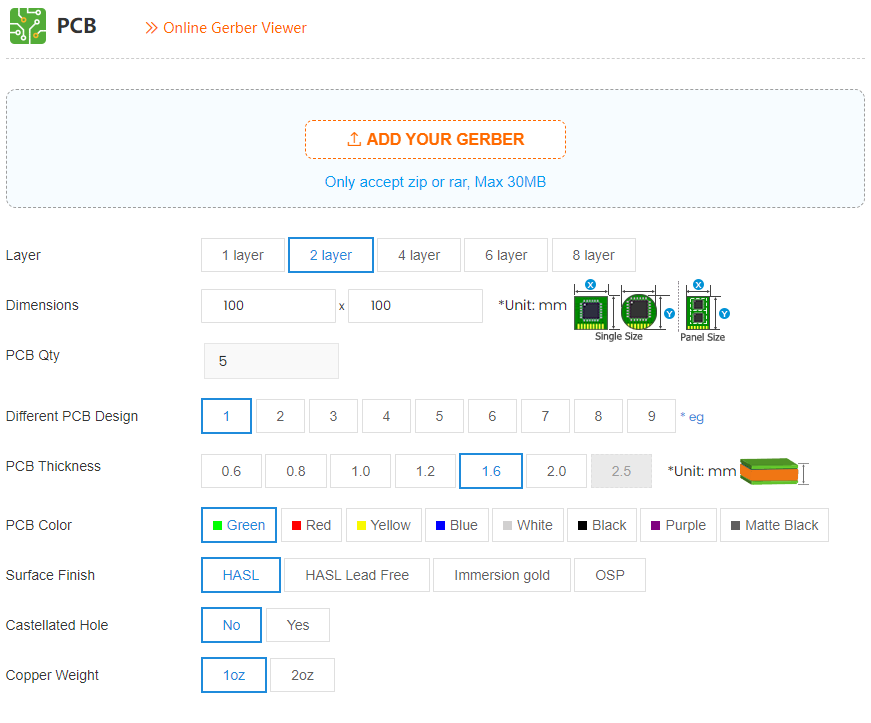Click the PCB Qty input field

pos(271,360)
